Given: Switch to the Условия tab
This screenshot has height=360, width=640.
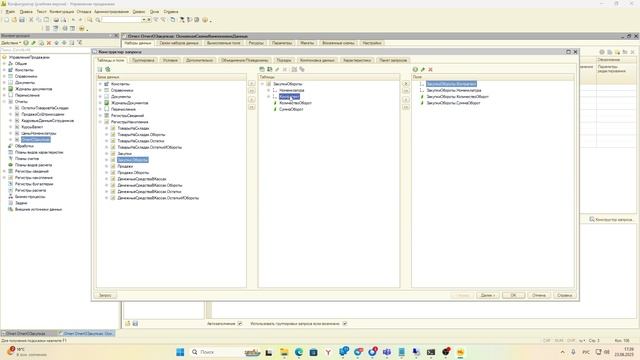Looking at the screenshot, I should (x=170, y=60).
